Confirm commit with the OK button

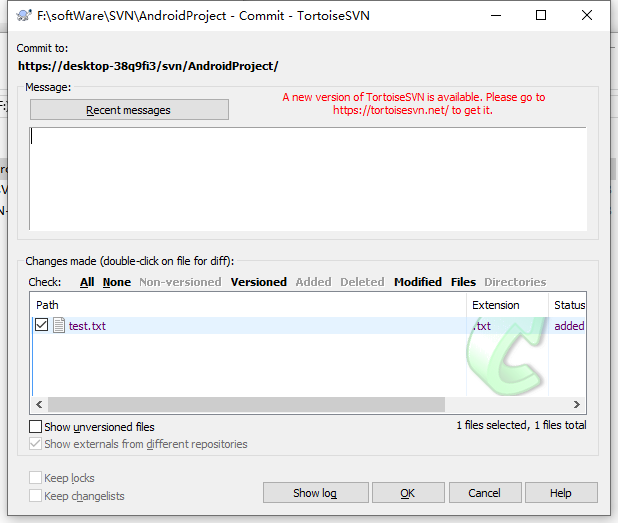click(x=408, y=493)
